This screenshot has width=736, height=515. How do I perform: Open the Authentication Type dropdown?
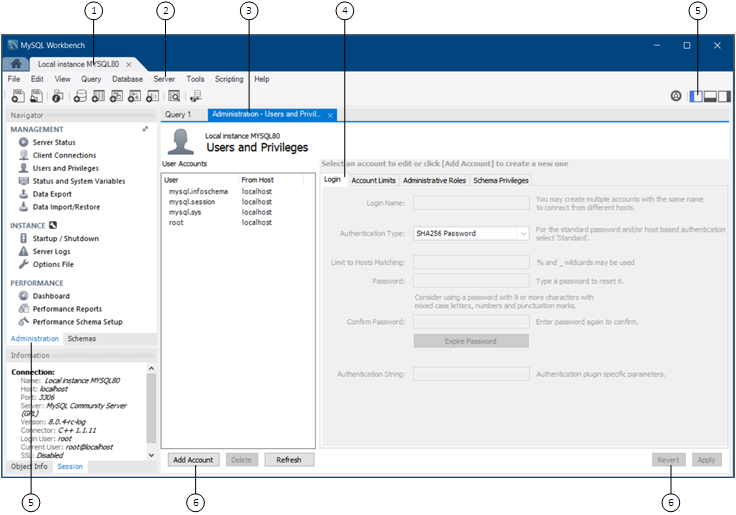470,233
